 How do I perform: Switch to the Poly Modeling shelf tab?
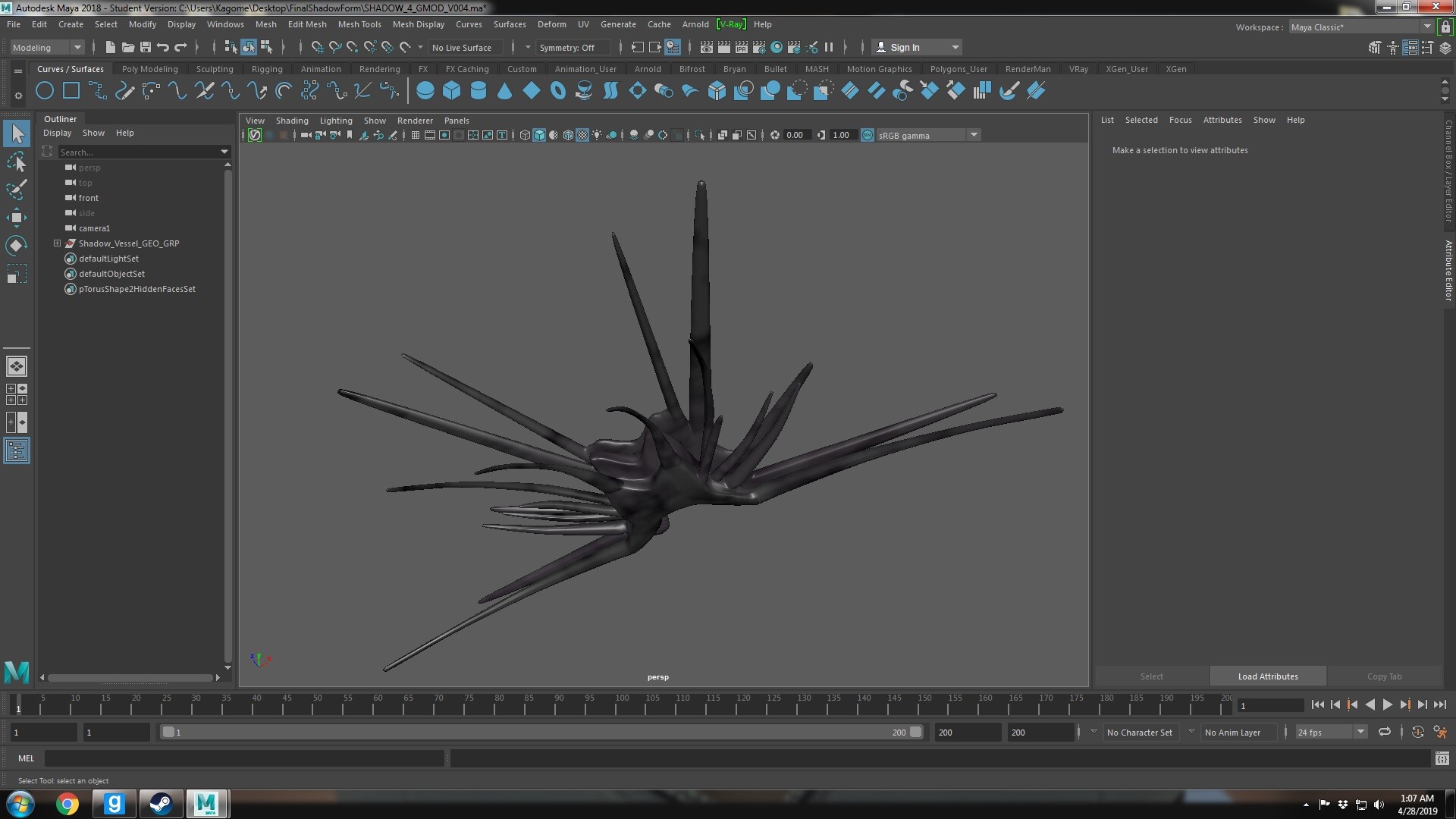(149, 69)
